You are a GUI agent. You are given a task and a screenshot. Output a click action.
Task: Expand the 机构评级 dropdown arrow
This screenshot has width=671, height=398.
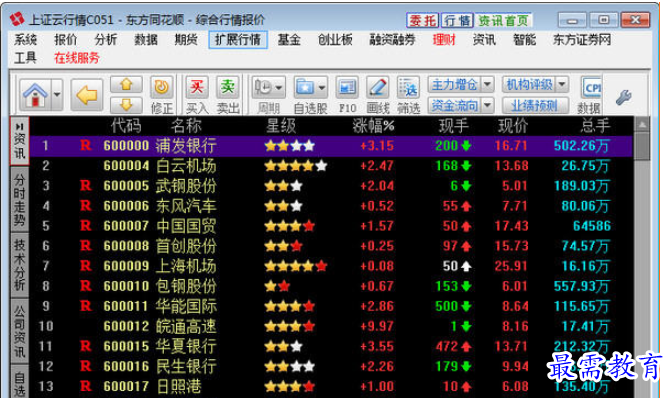point(562,84)
